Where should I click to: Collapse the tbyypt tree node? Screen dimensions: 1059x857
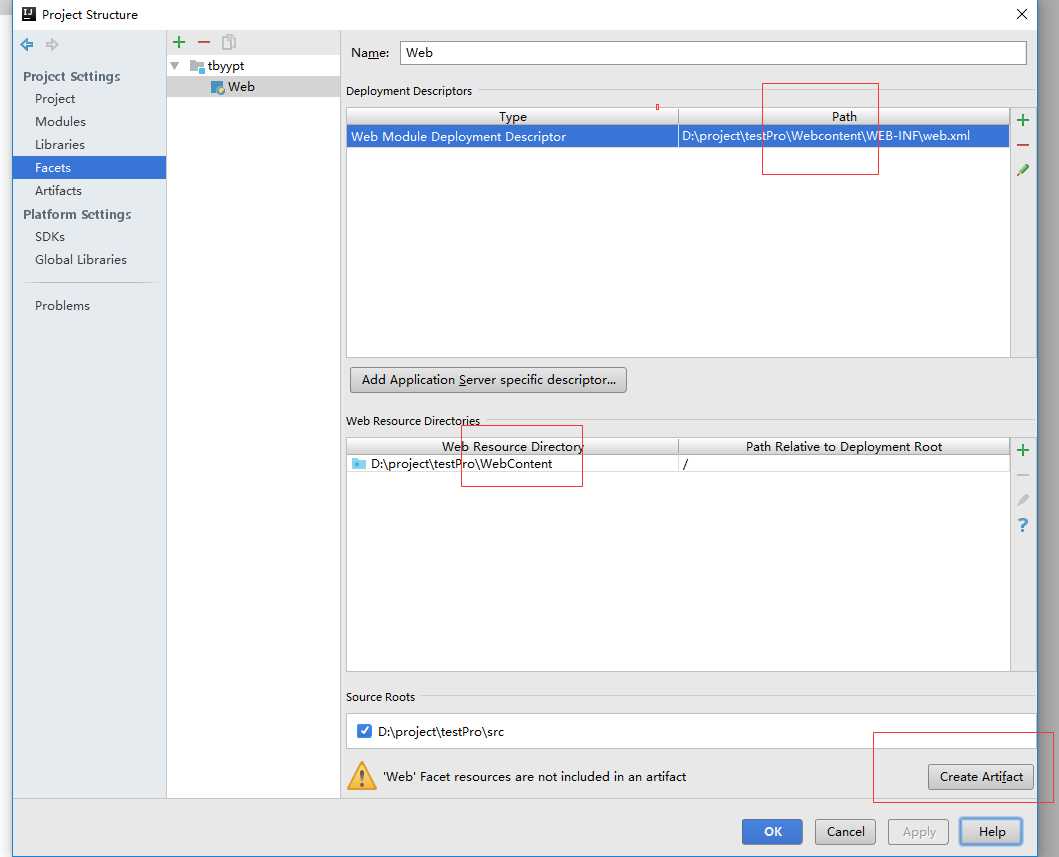coord(175,66)
